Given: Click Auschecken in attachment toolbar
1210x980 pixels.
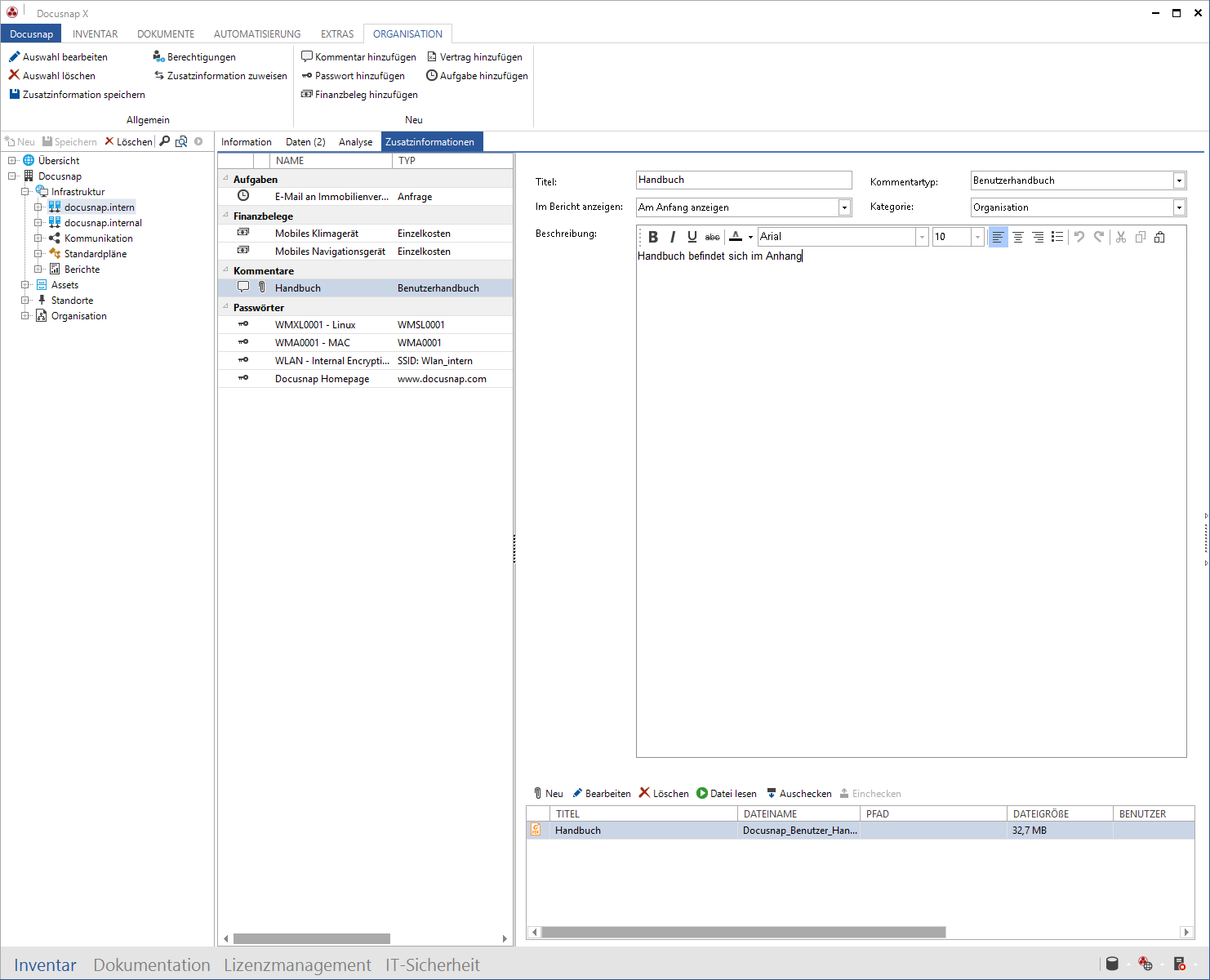Looking at the screenshot, I should [799, 794].
